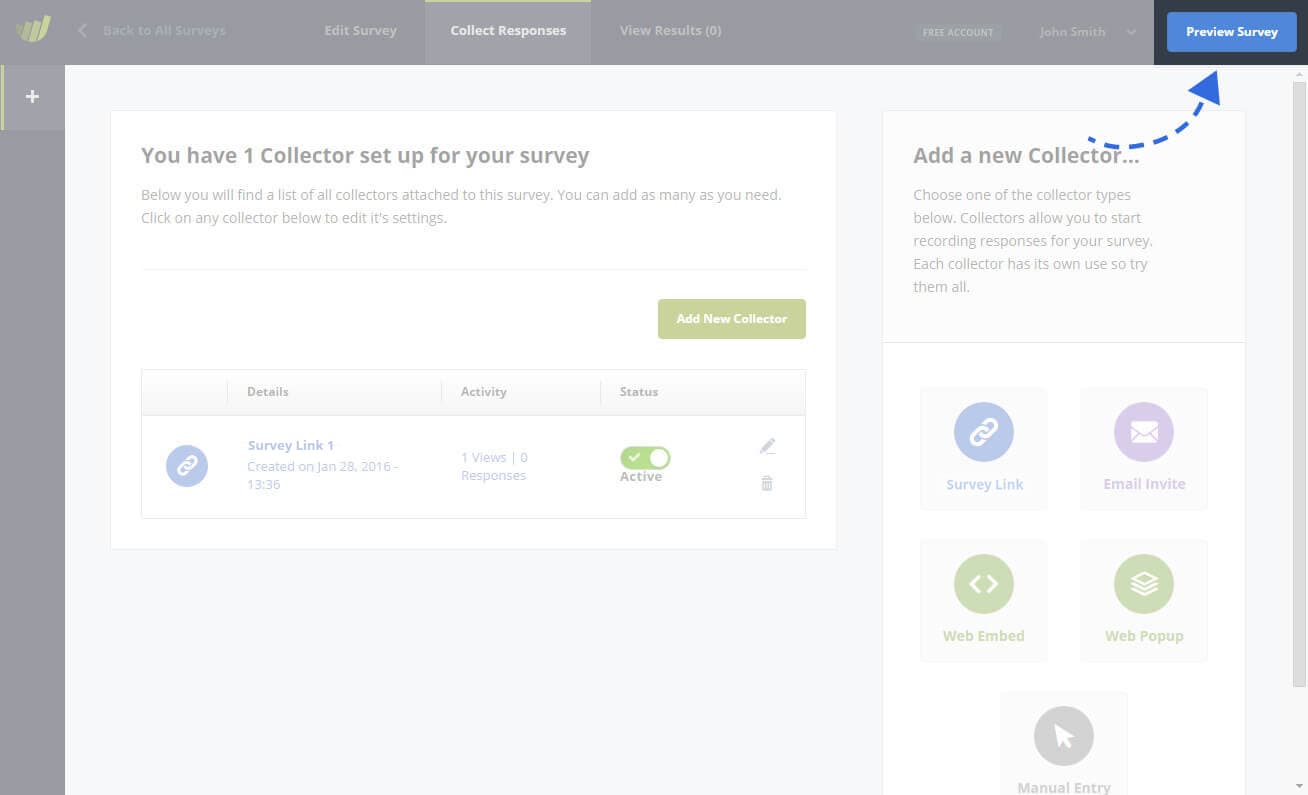
Task: Click the app logo in header
Action: point(32,29)
